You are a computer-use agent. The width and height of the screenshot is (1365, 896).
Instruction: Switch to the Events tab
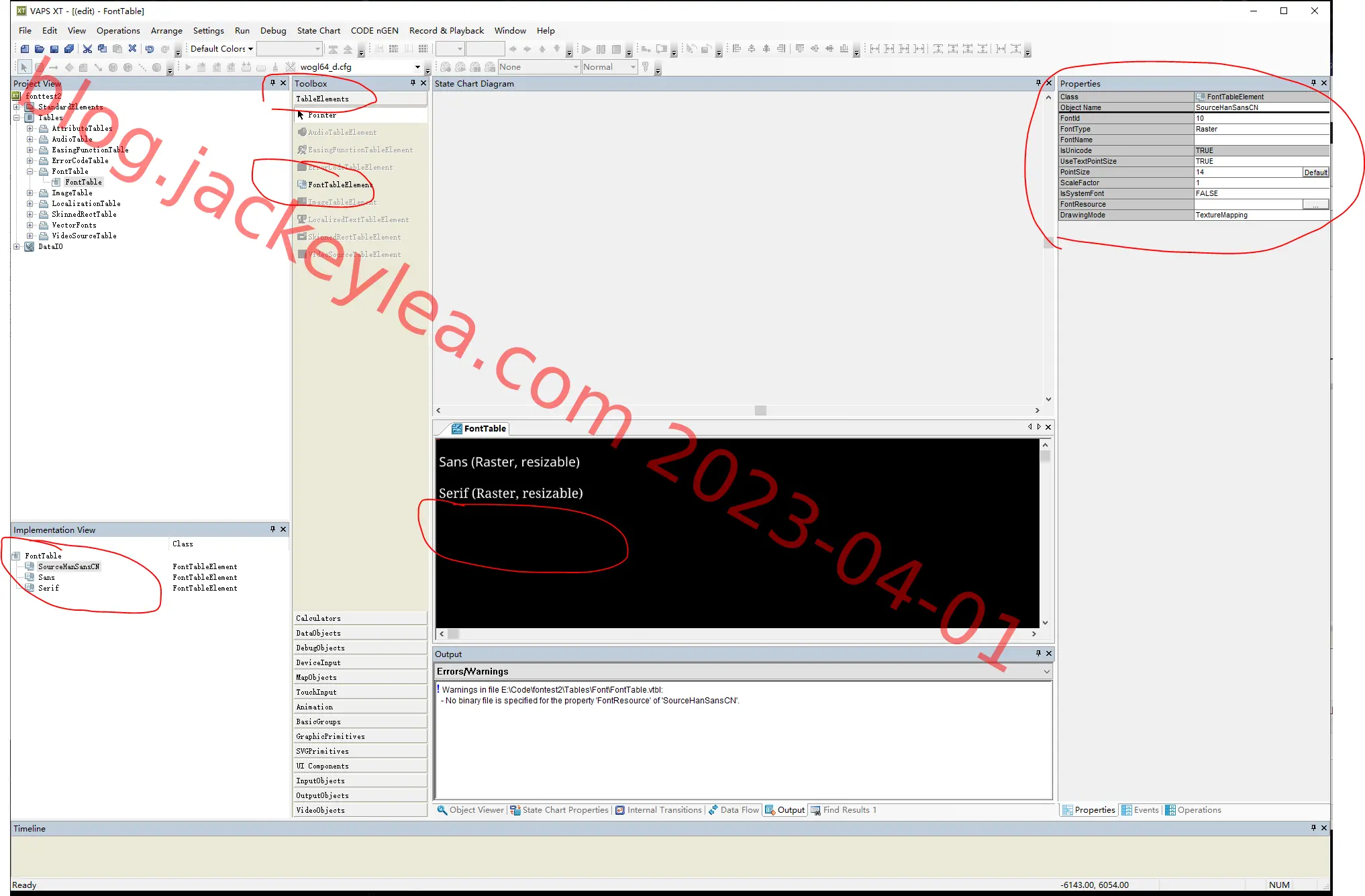(1141, 810)
